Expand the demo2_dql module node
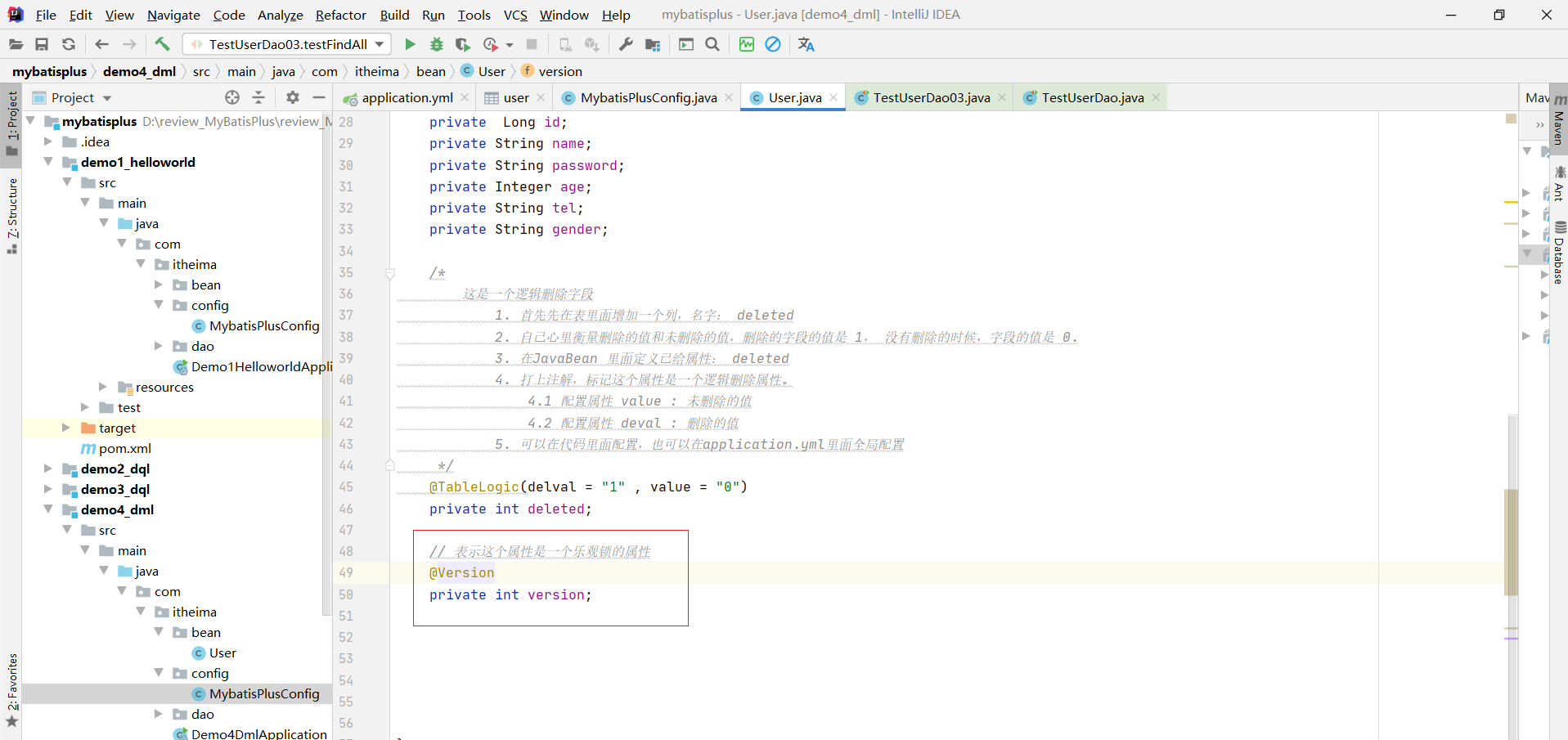The image size is (1568, 740). 48,469
